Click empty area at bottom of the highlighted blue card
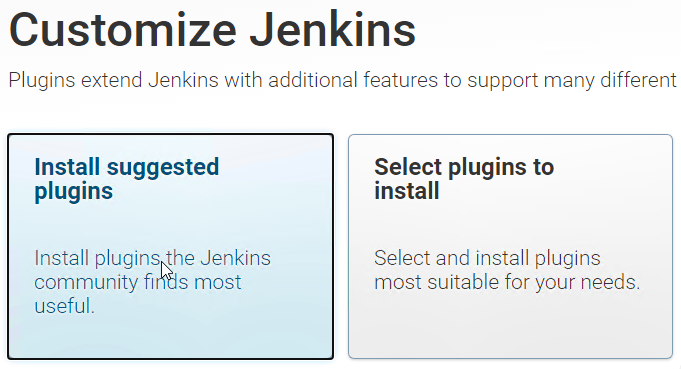The image size is (681, 369). (x=170, y=339)
